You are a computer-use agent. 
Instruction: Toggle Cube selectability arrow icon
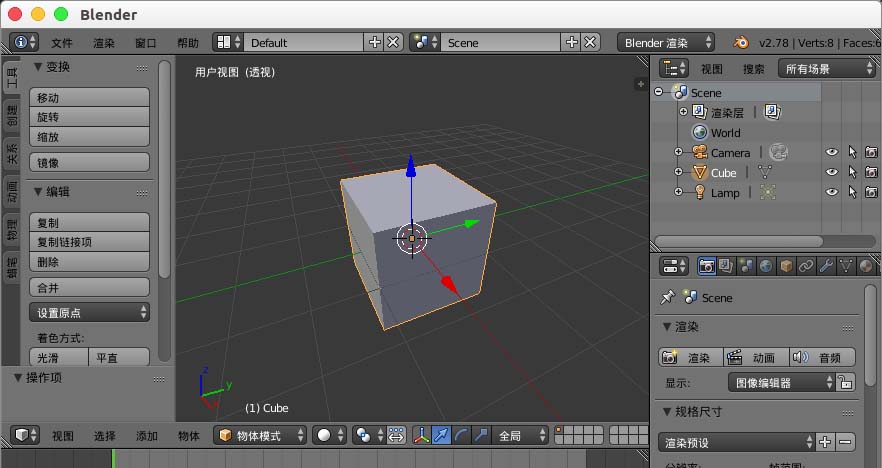point(852,172)
